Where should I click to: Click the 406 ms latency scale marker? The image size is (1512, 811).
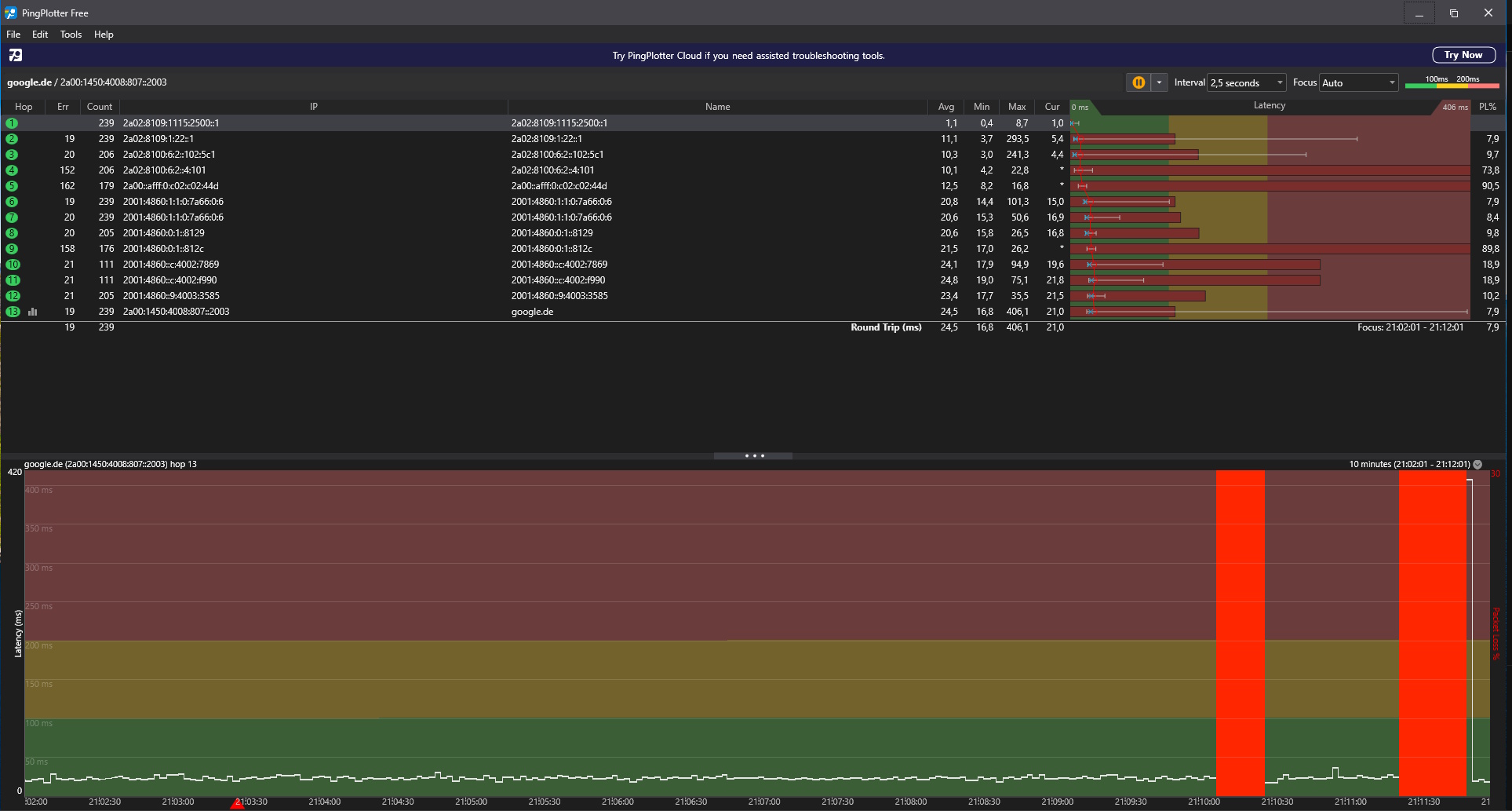1454,108
